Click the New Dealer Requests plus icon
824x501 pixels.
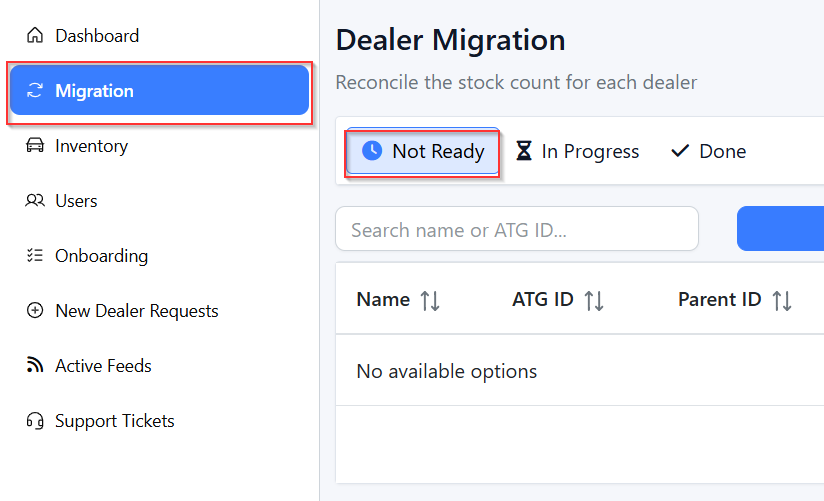tap(35, 311)
